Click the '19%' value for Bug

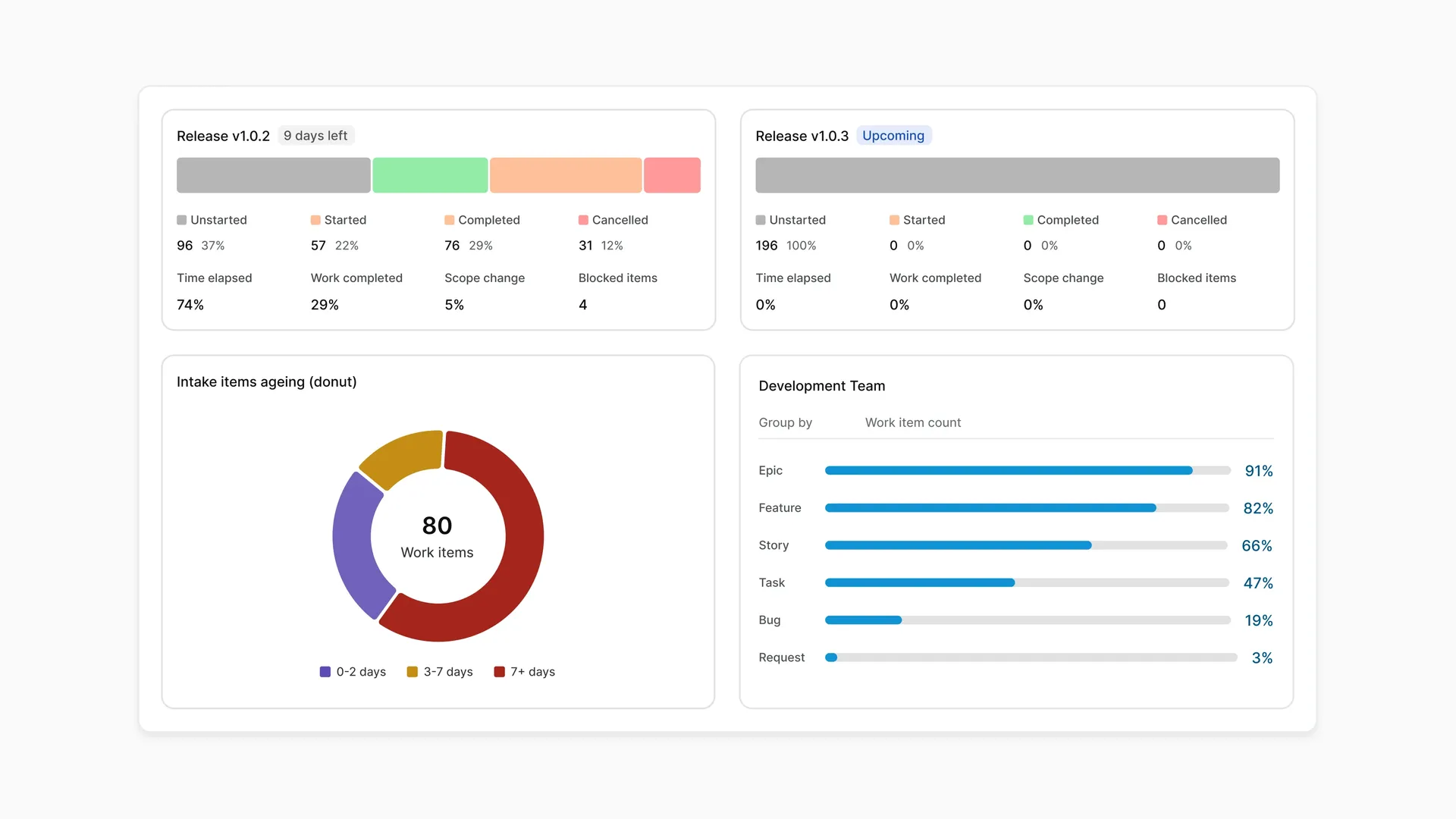[x=1259, y=620]
